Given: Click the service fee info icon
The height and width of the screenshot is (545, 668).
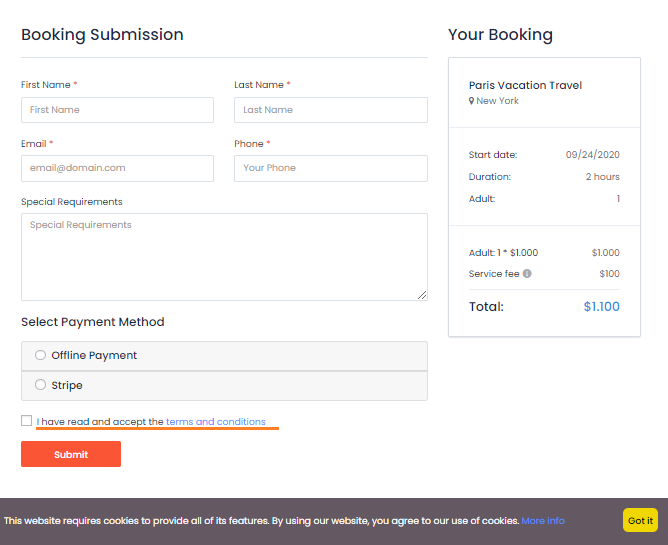Looking at the screenshot, I should pos(527,274).
